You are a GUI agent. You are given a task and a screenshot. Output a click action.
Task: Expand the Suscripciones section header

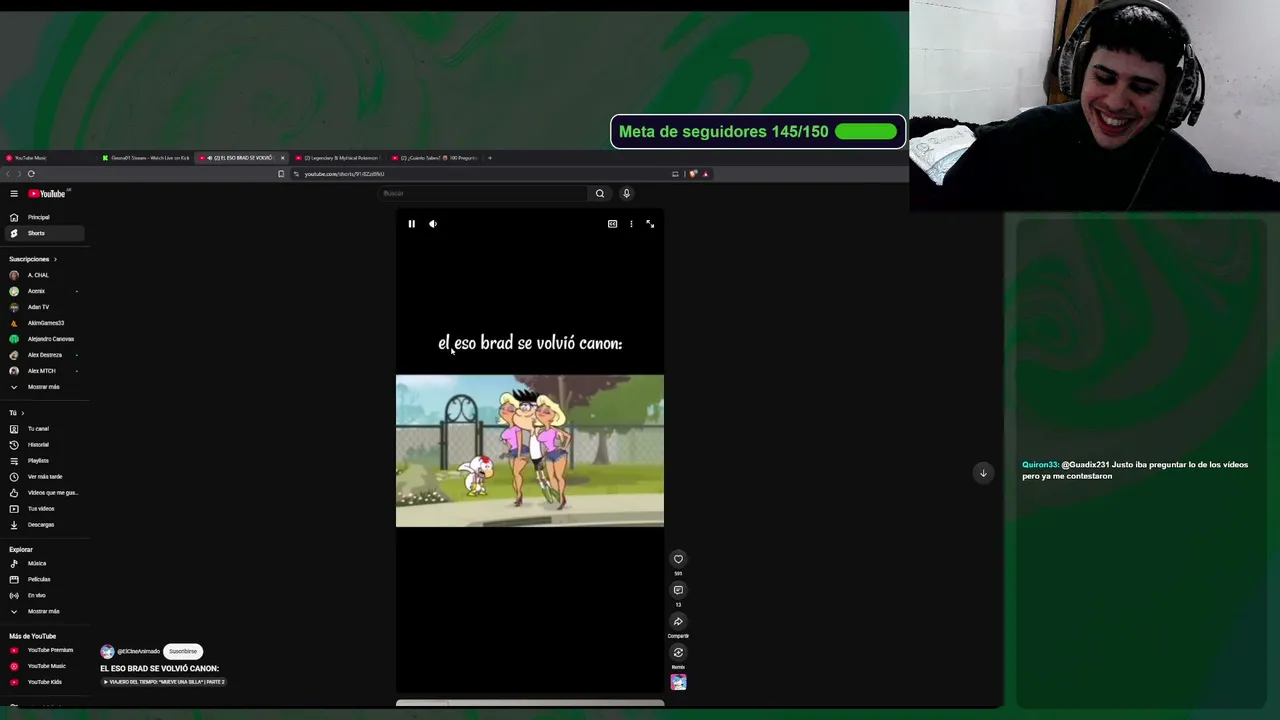coord(33,259)
